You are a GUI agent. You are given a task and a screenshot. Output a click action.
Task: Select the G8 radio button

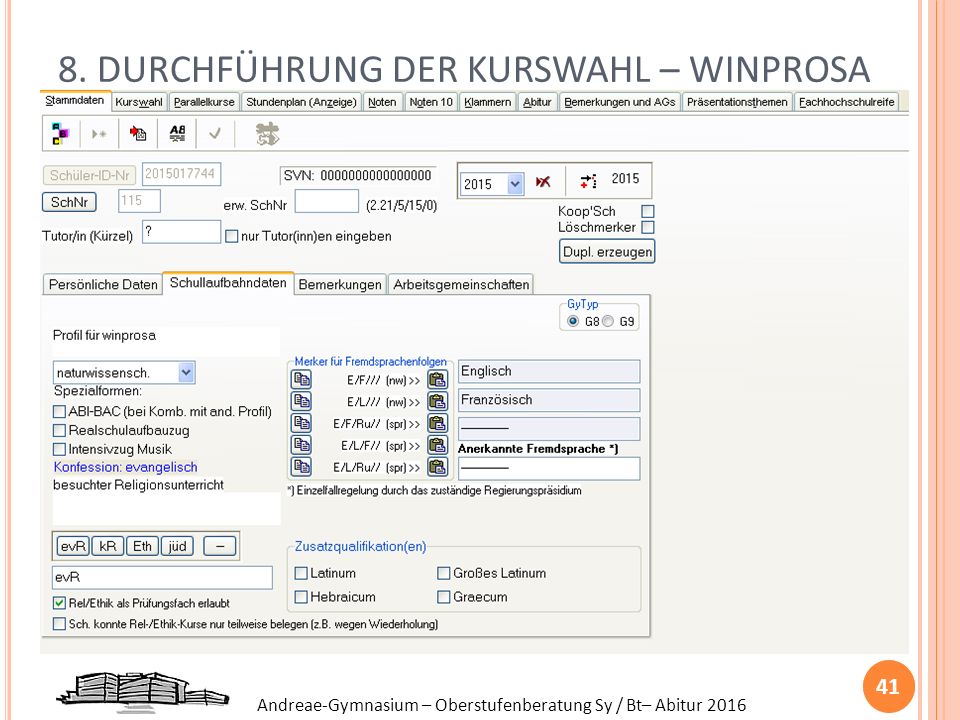pos(573,321)
